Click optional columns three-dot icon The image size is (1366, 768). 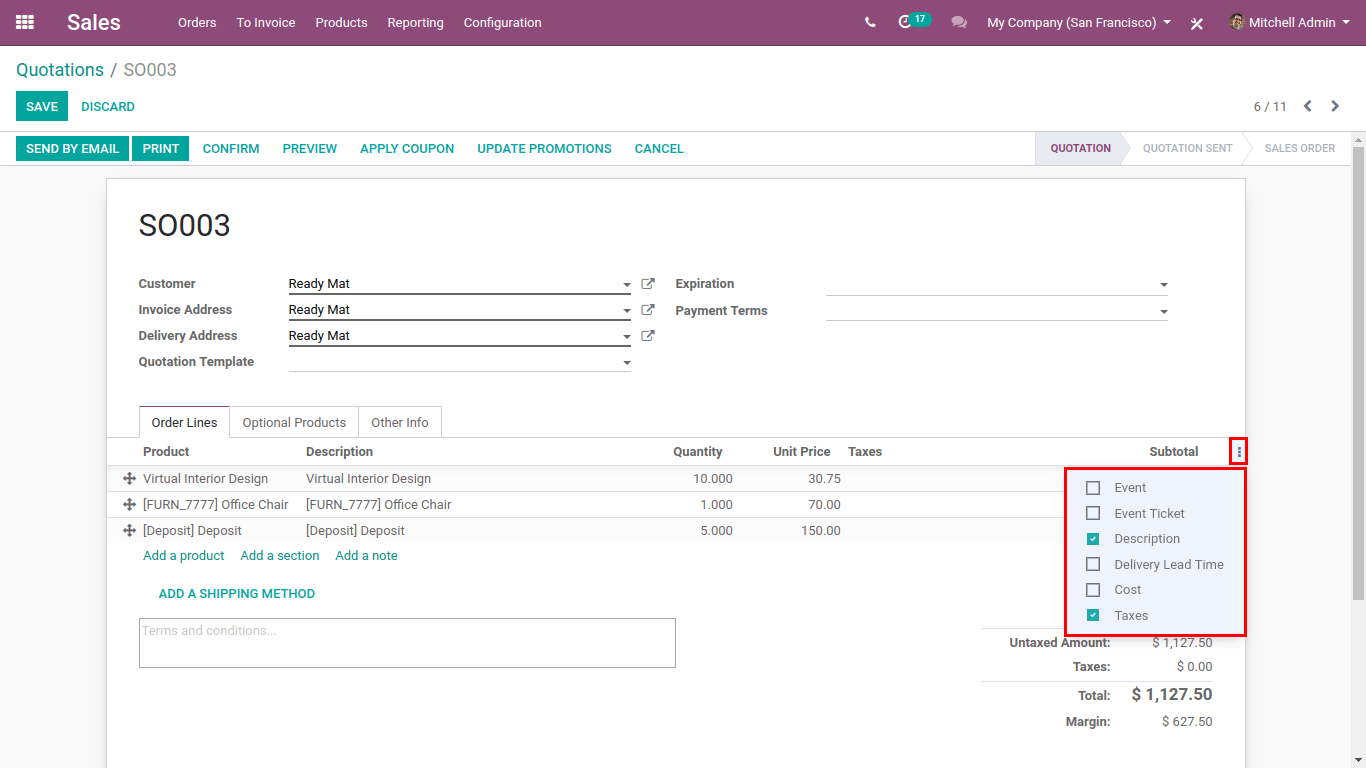coord(1239,452)
